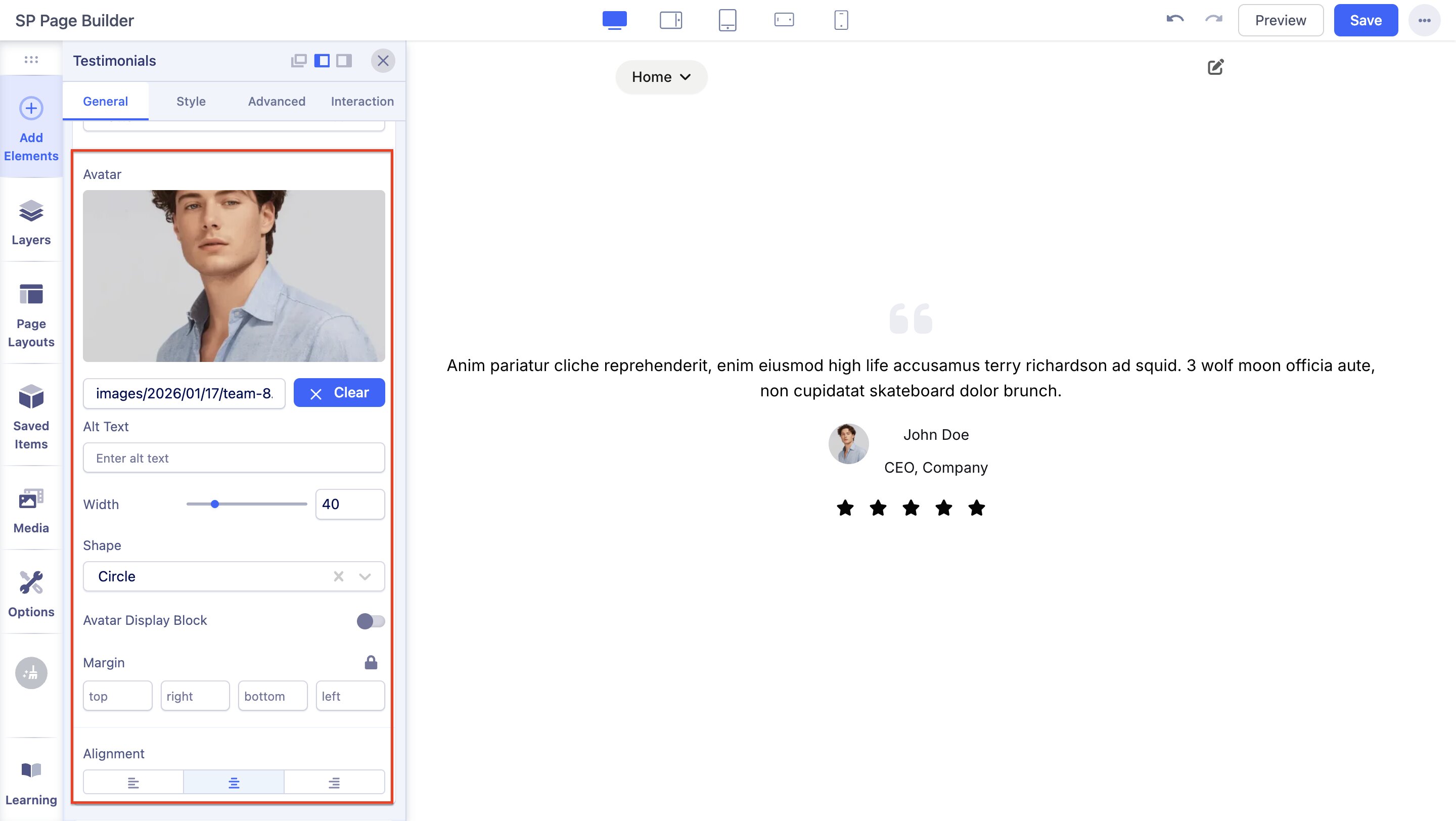This screenshot has width=1456, height=821.
Task: Switch to mobile phone device view
Action: point(840,20)
